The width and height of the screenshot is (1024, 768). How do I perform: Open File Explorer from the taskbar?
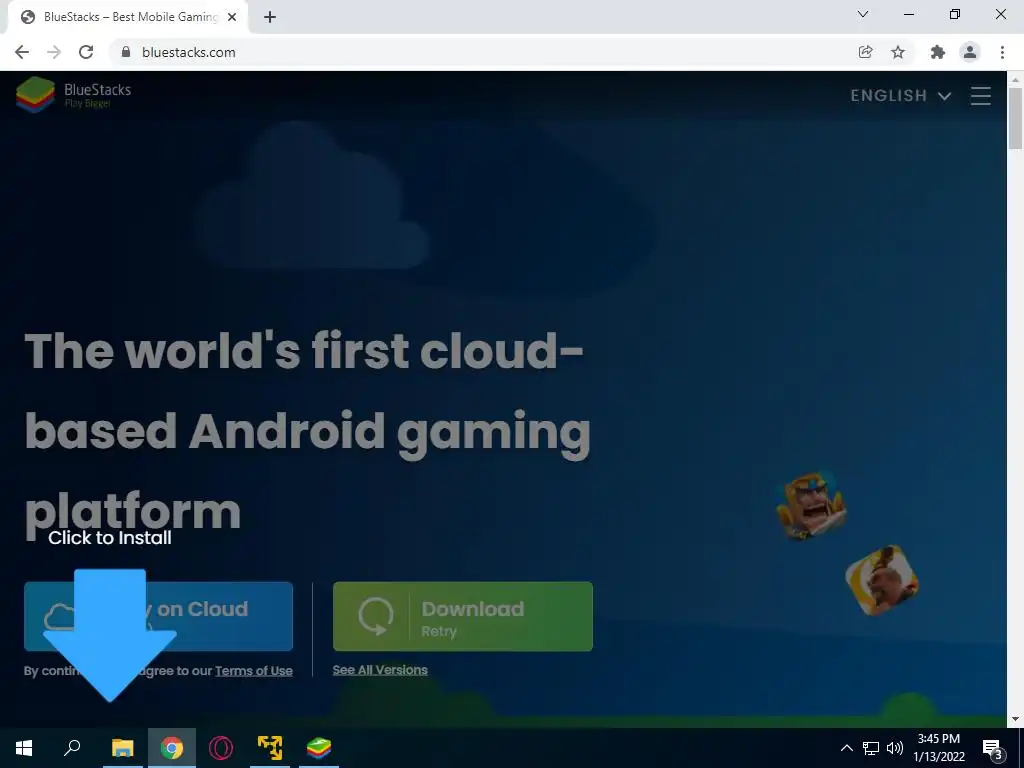point(123,748)
